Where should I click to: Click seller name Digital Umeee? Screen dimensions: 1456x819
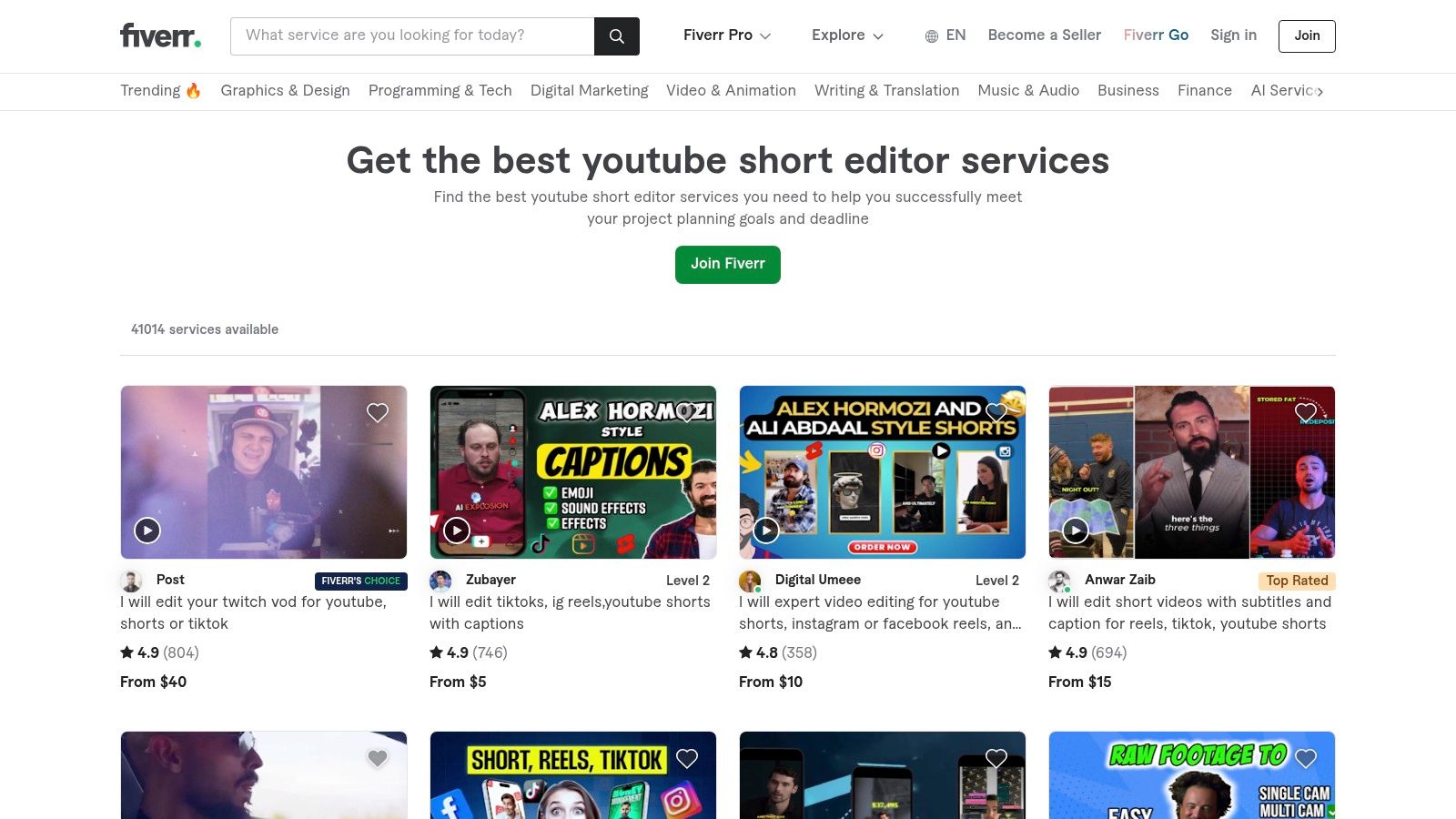tap(818, 580)
